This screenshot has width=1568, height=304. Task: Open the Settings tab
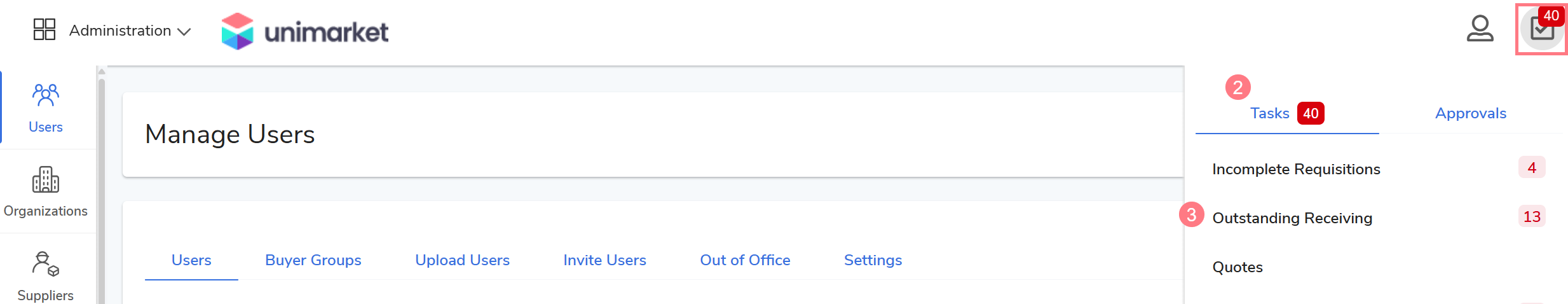click(873, 260)
